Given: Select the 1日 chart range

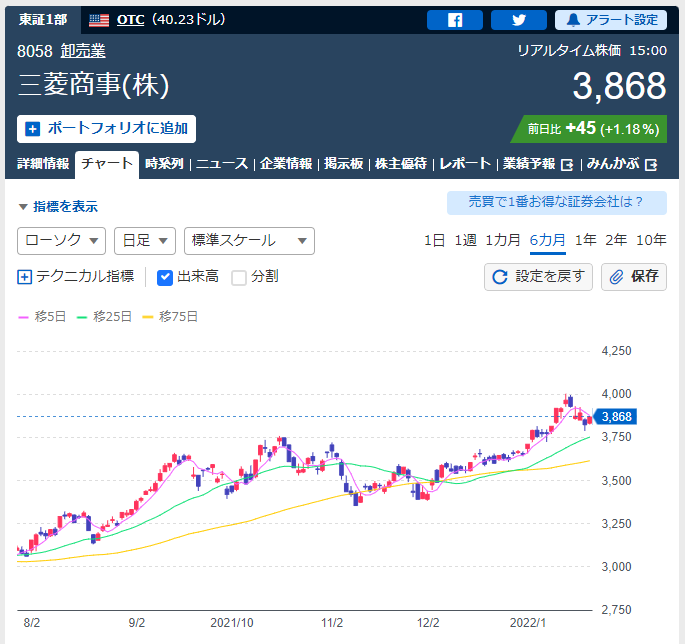Looking at the screenshot, I should point(434,240).
